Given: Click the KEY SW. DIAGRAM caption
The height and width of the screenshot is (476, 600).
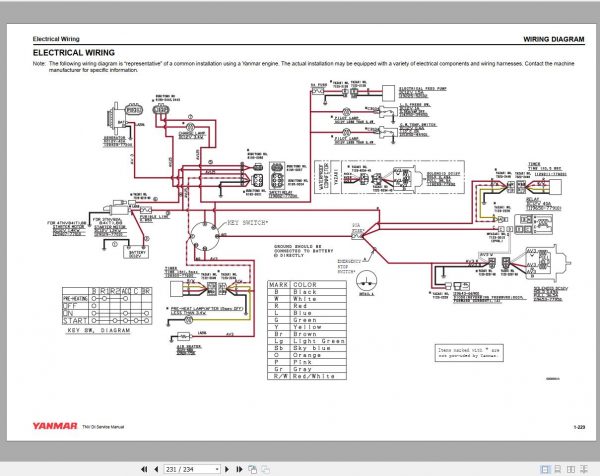Looking at the screenshot, I should pyautogui.click(x=98, y=330).
